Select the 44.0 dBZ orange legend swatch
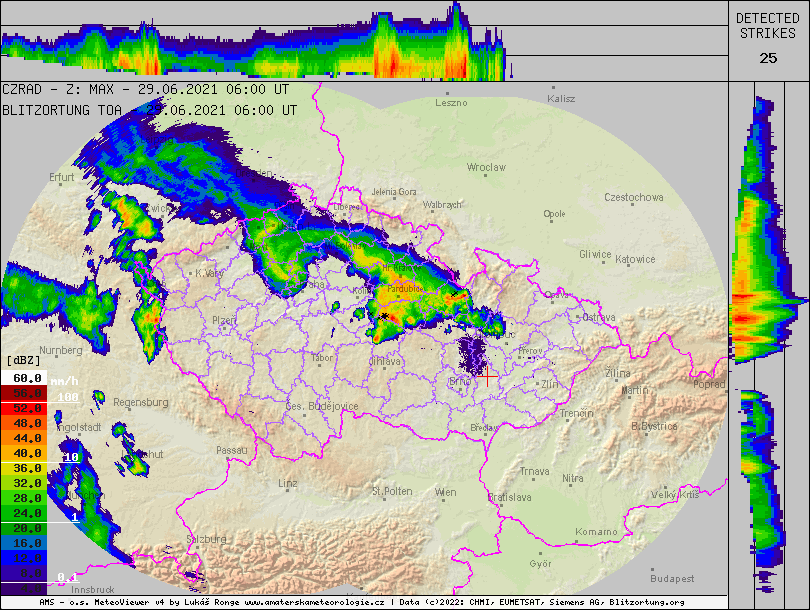Screen dimensions: 810x610 tap(24, 438)
